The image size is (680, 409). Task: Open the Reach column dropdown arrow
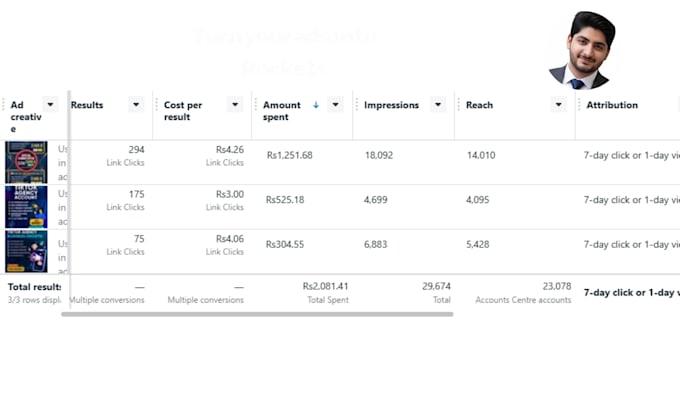(559, 105)
